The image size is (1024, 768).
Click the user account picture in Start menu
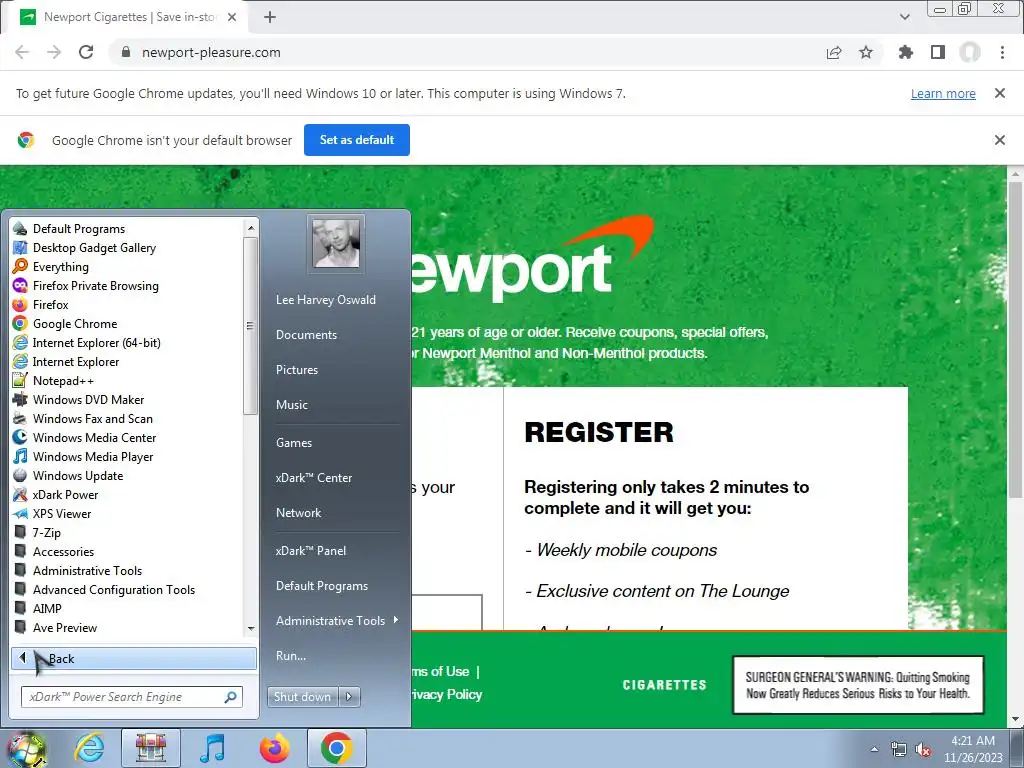coord(336,244)
